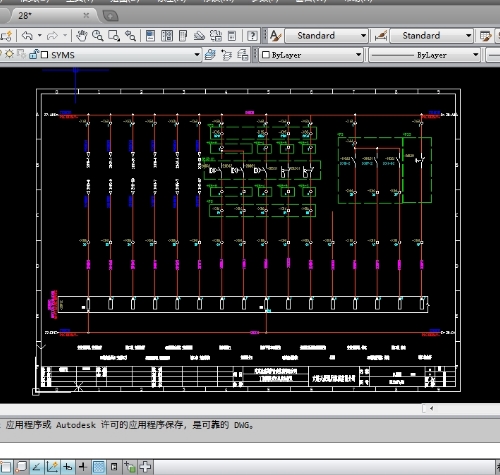Toggle Transparency grid status button
500x475 pixels.
pyautogui.click(x=99, y=467)
